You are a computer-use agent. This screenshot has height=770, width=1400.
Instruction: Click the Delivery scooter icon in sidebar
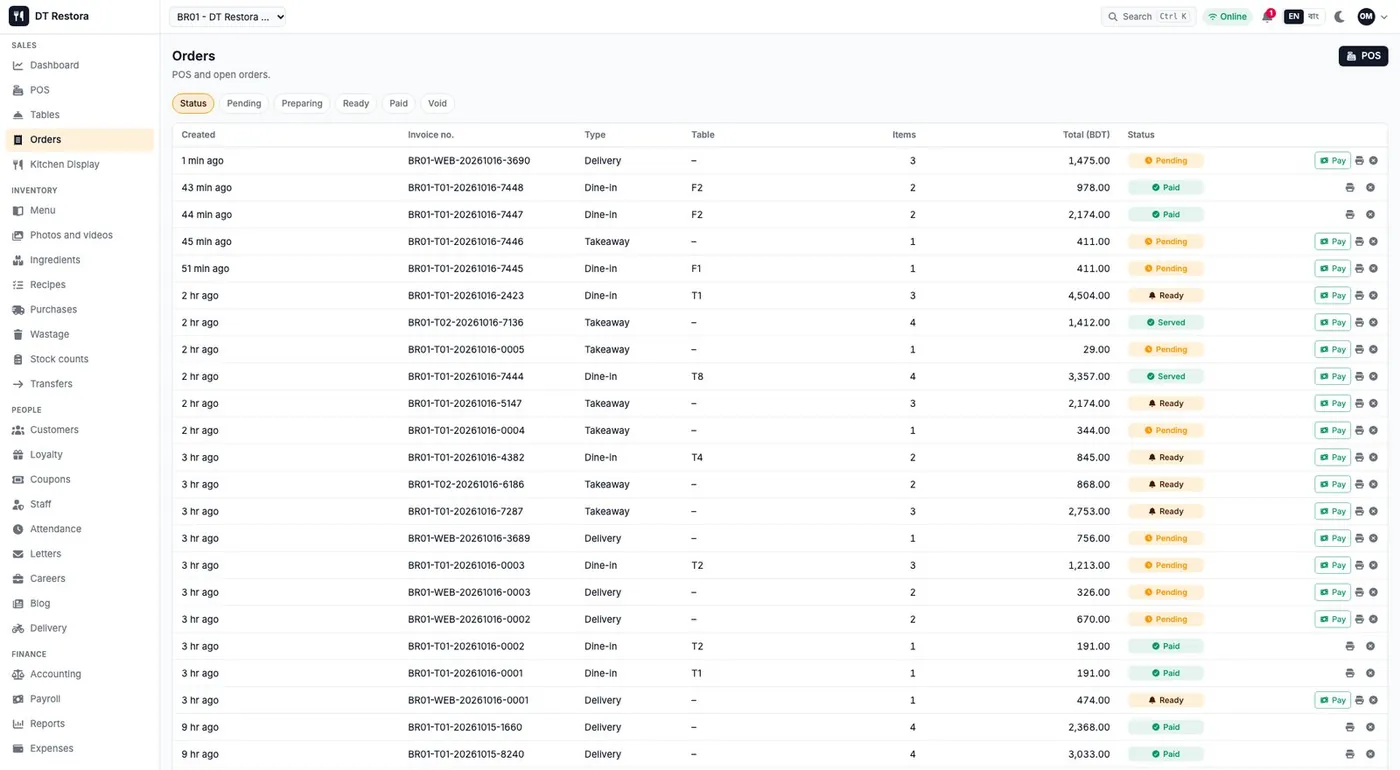coord(18,629)
